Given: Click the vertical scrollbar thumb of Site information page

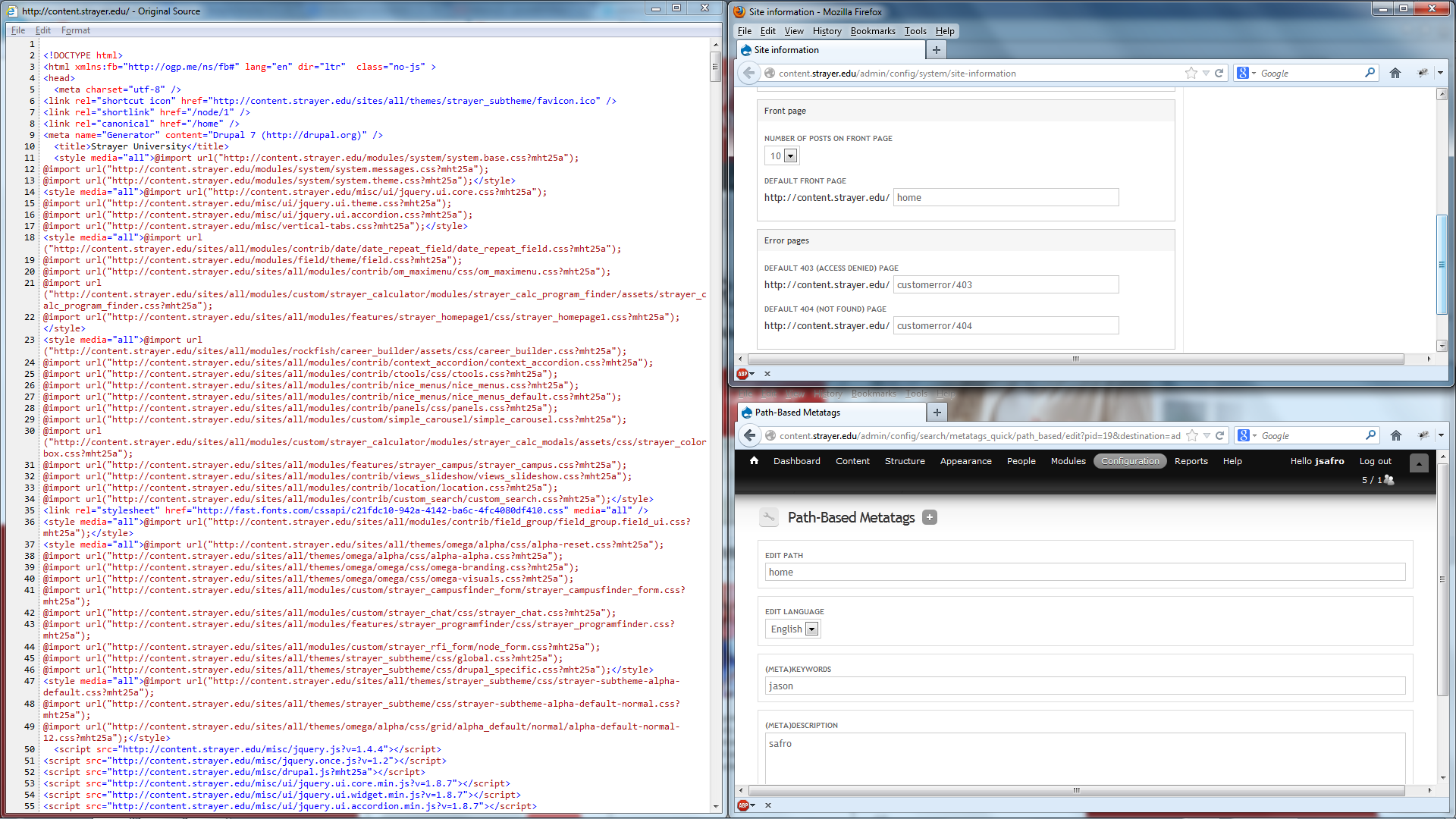Looking at the screenshot, I should (1442, 264).
